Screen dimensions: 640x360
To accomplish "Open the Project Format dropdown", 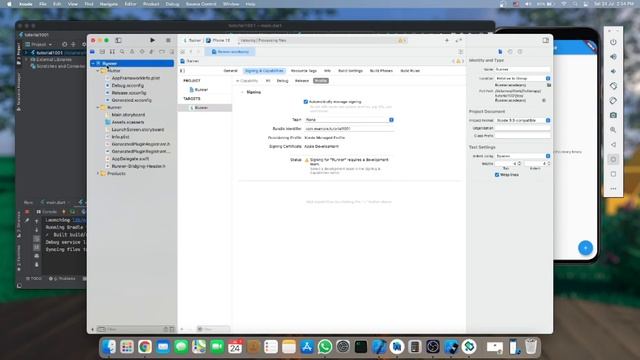I will [x=522, y=120].
